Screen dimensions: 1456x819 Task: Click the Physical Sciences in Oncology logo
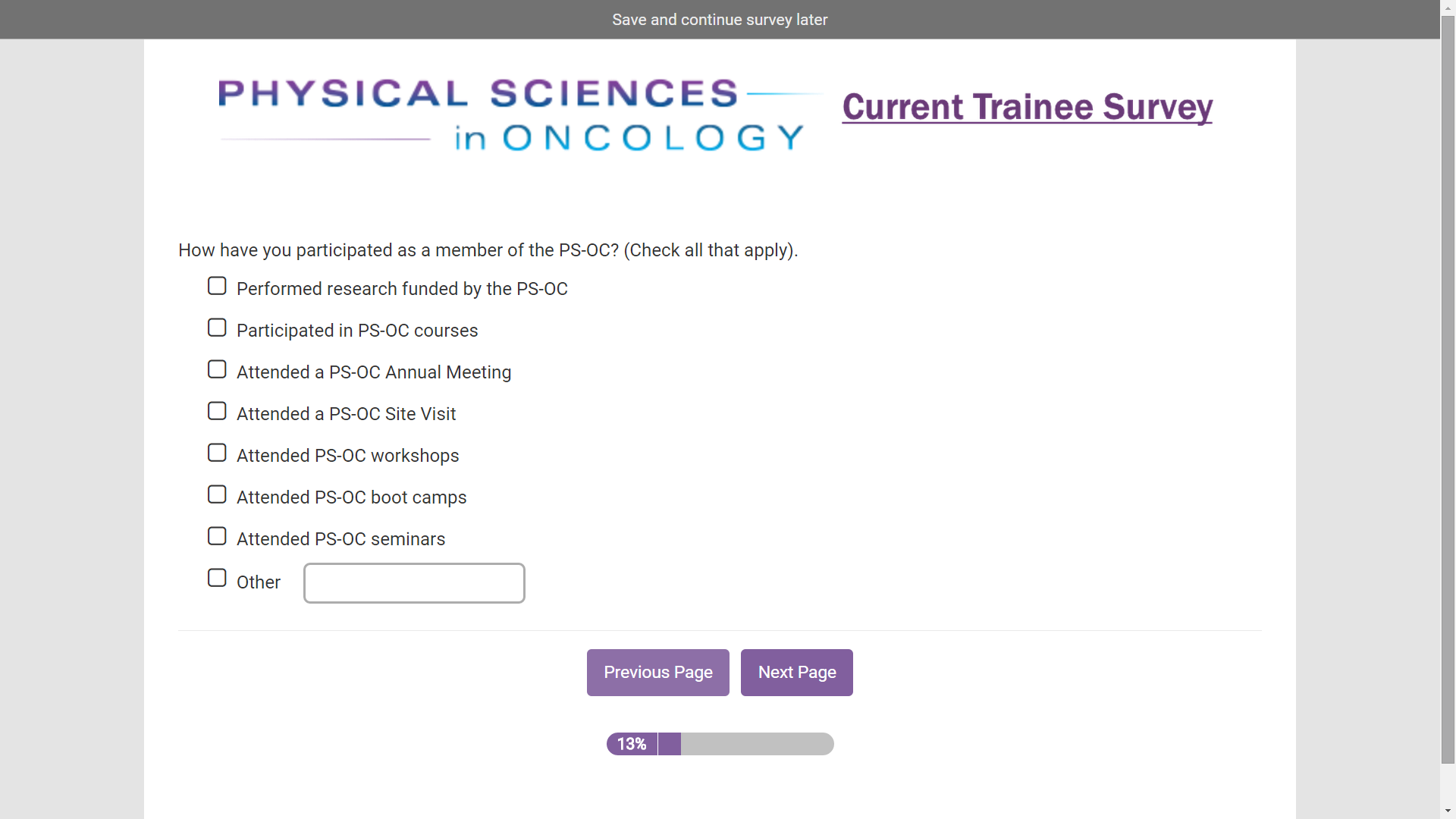point(512,115)
